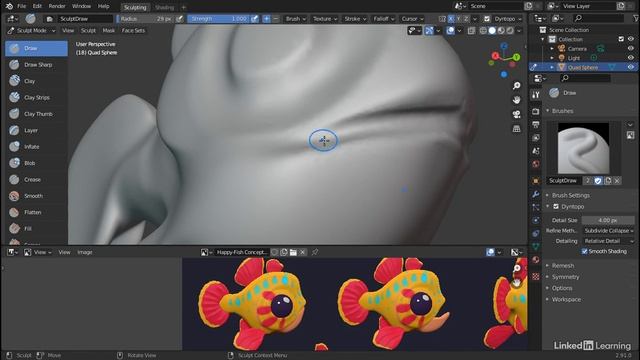Open the Mask menu
This screenshot has width=640, height=360.
(109, 31)
